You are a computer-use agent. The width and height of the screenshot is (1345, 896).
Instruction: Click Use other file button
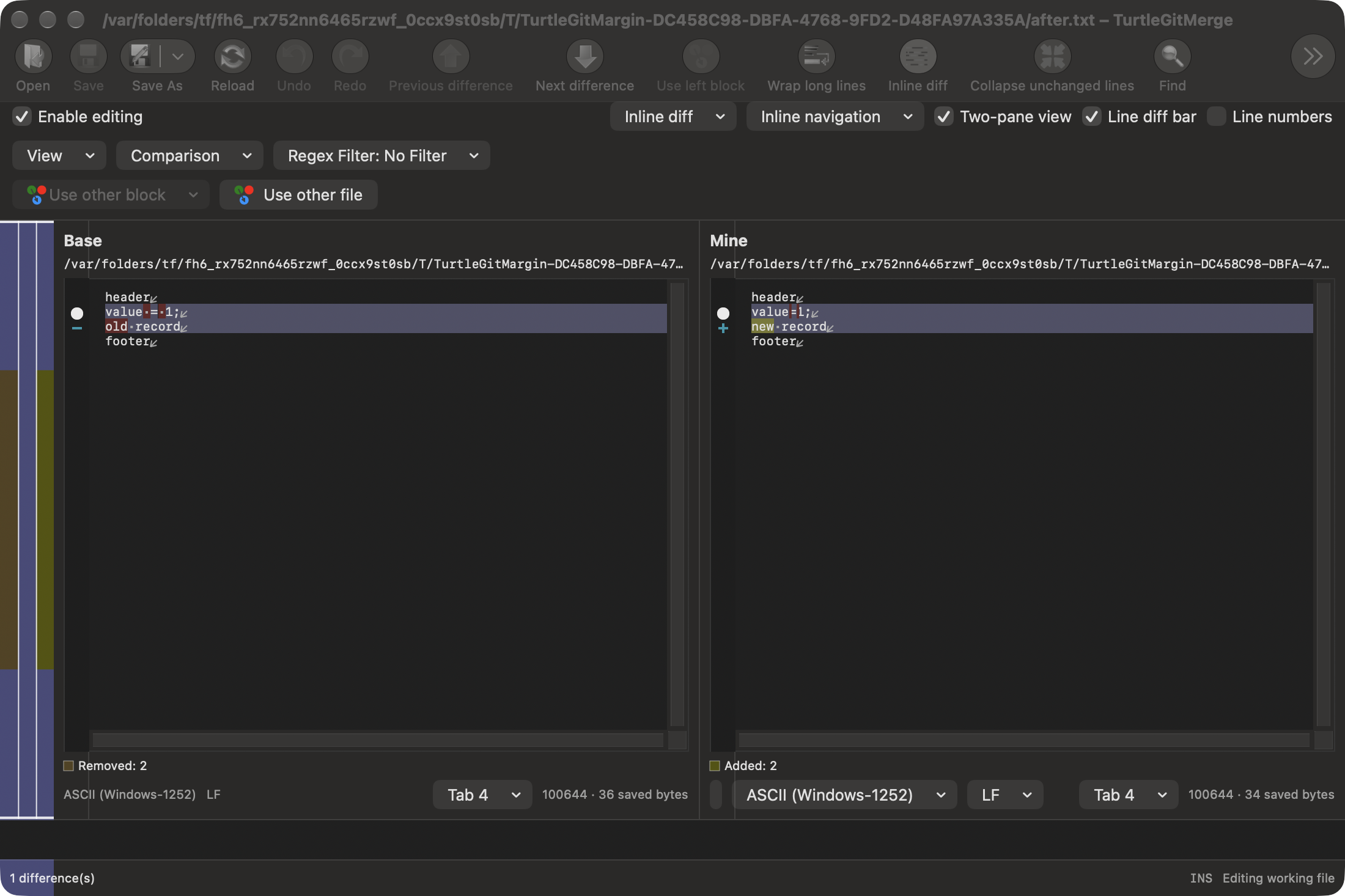[298, 195]
